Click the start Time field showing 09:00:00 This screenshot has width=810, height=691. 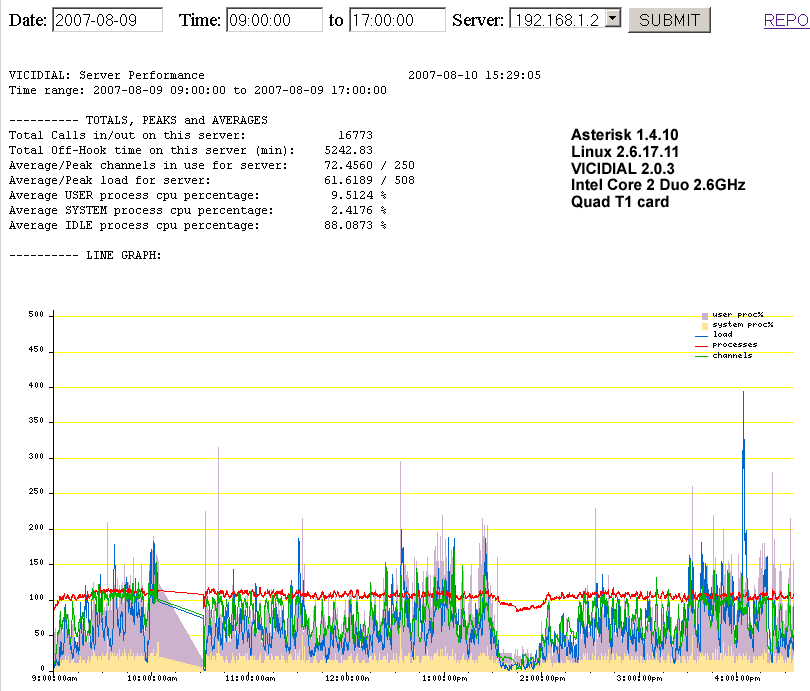pyautogui.click(x=274, y=20)
